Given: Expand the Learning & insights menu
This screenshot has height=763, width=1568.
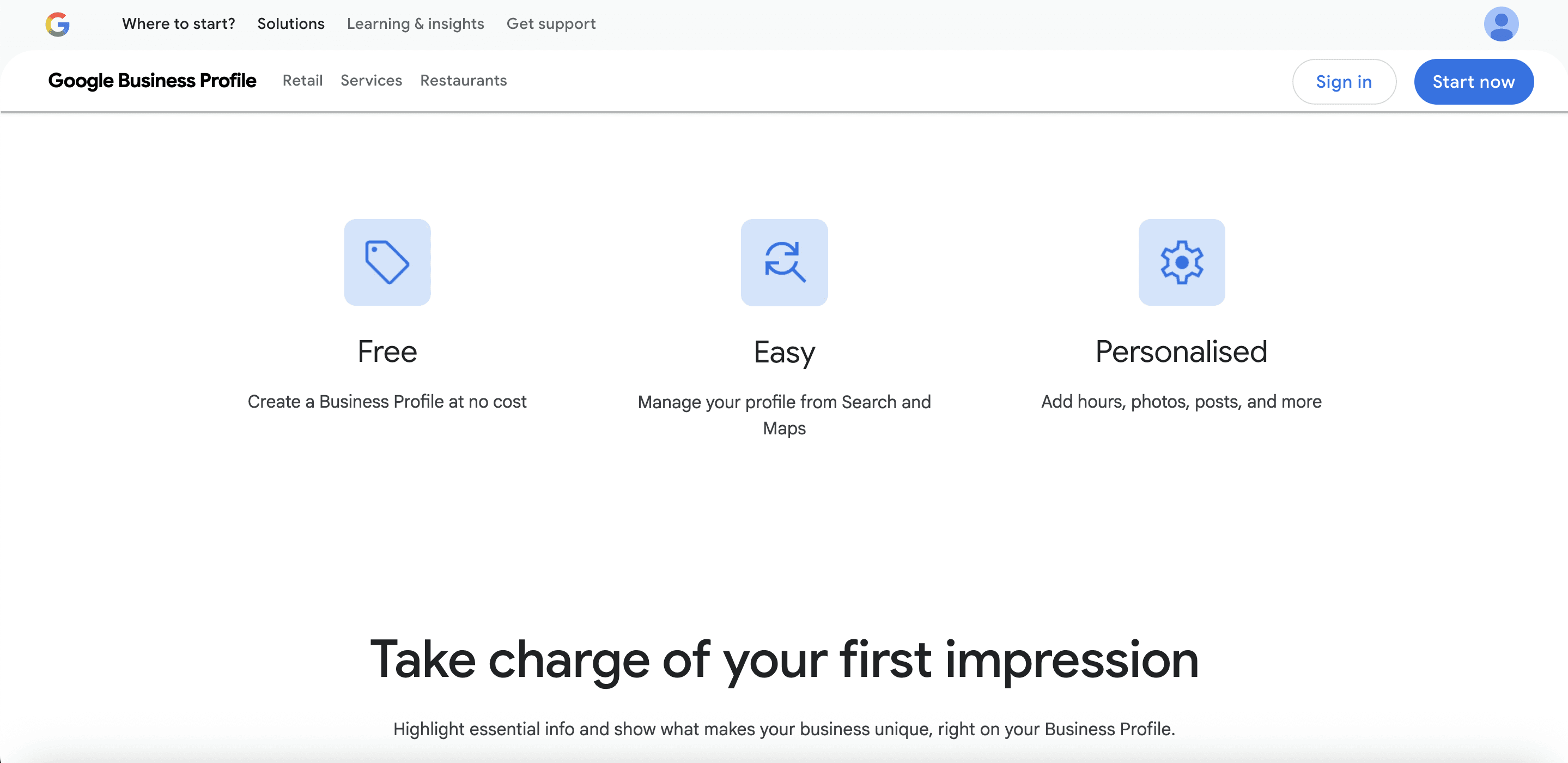Looking at the screenshot, I should click(x=415, y=24).
